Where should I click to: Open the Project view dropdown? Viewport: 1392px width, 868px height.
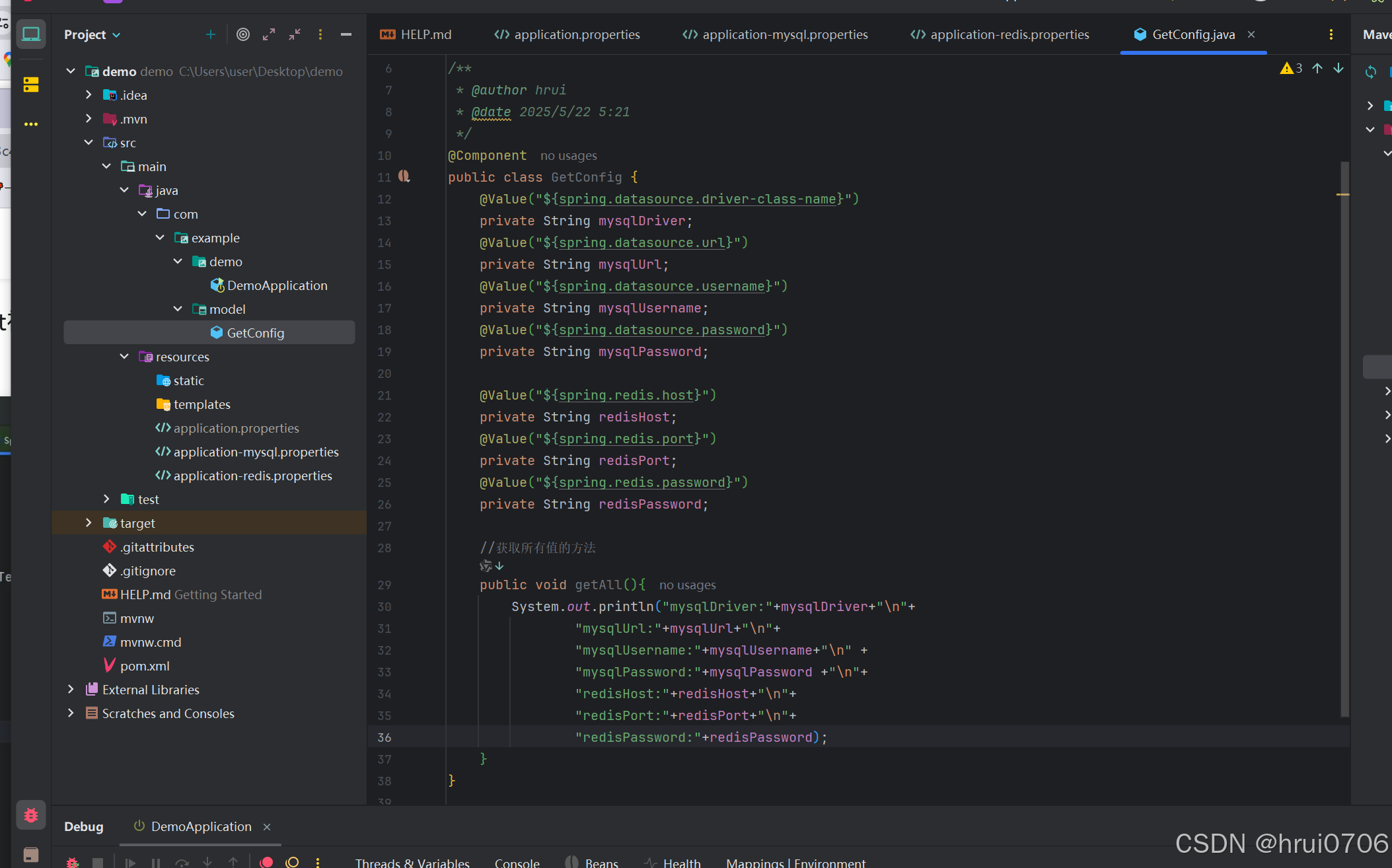point(92,34)
